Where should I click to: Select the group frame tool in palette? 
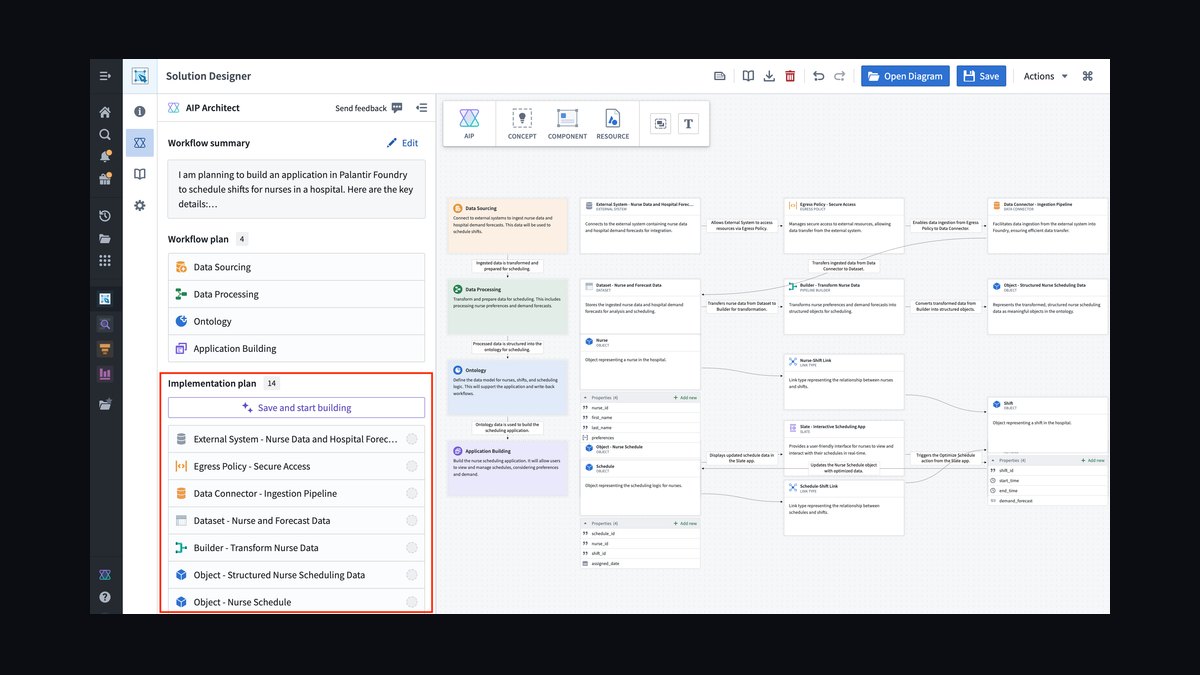click(x=660, y=124)
